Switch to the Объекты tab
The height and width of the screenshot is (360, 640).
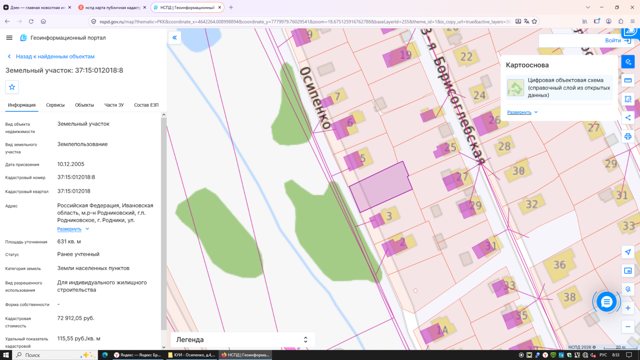(84, 105)
